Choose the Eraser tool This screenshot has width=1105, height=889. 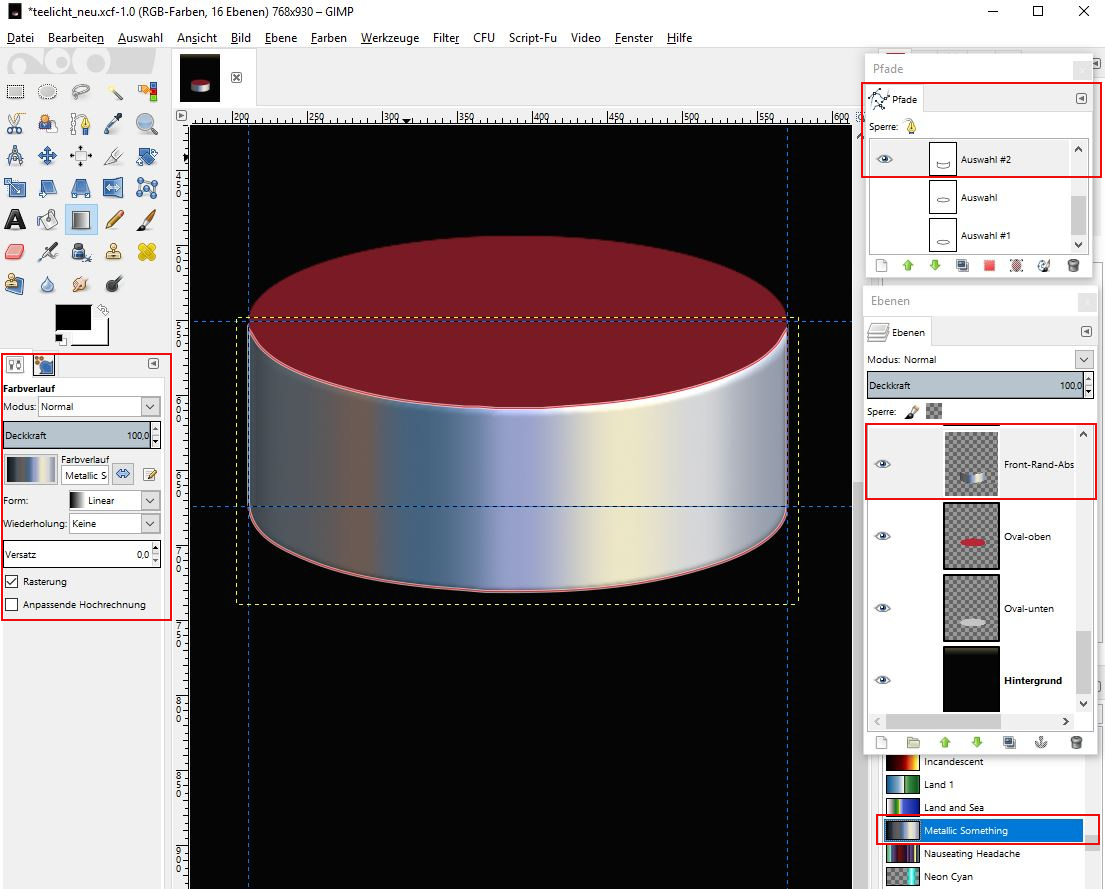click(15, 251)
